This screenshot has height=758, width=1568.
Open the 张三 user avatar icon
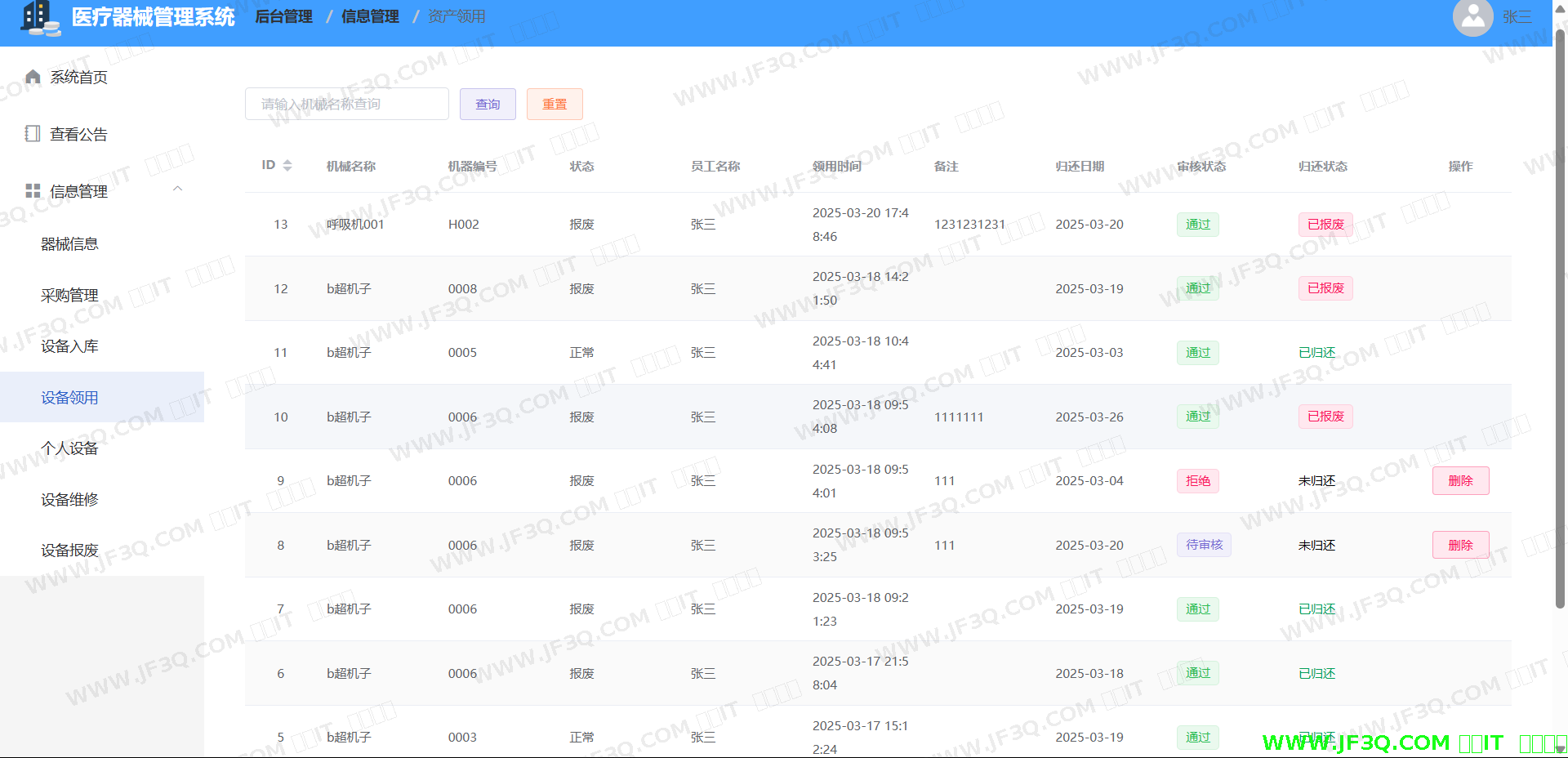tap(1472, 17)
